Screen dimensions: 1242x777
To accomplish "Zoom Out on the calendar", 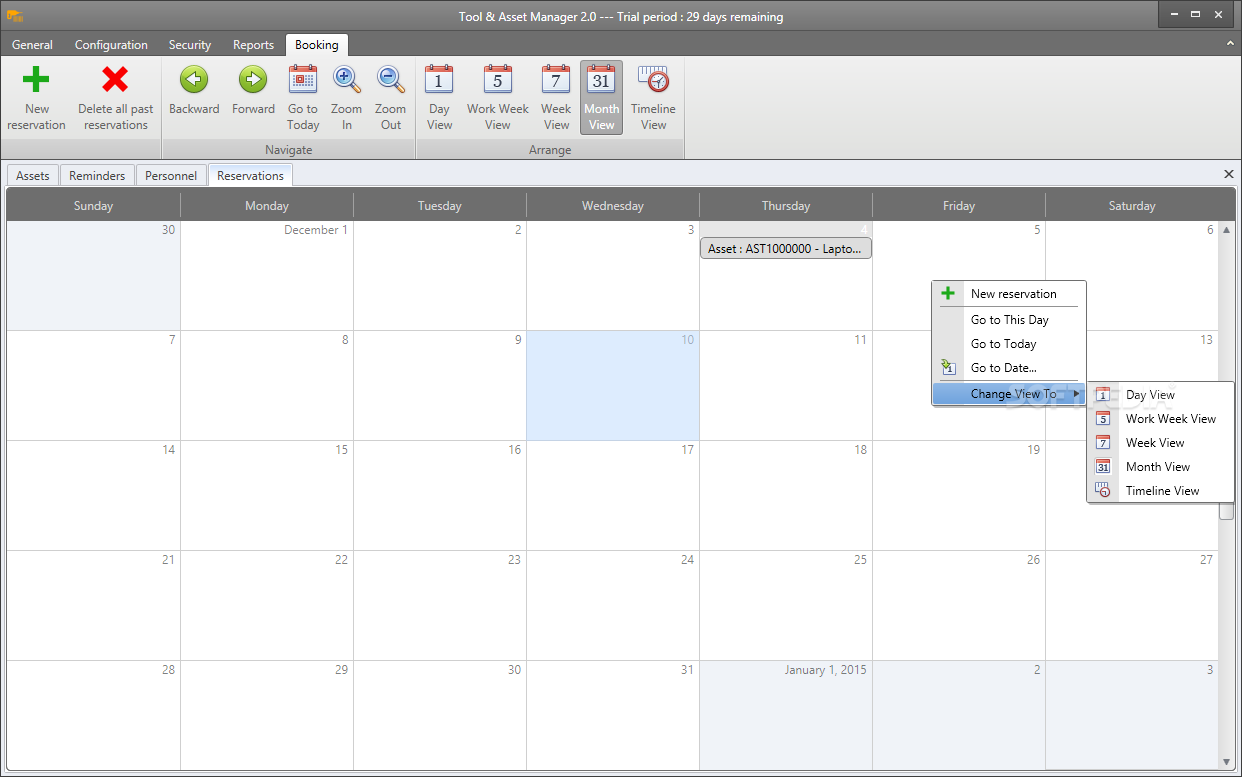I will (390, 98).
